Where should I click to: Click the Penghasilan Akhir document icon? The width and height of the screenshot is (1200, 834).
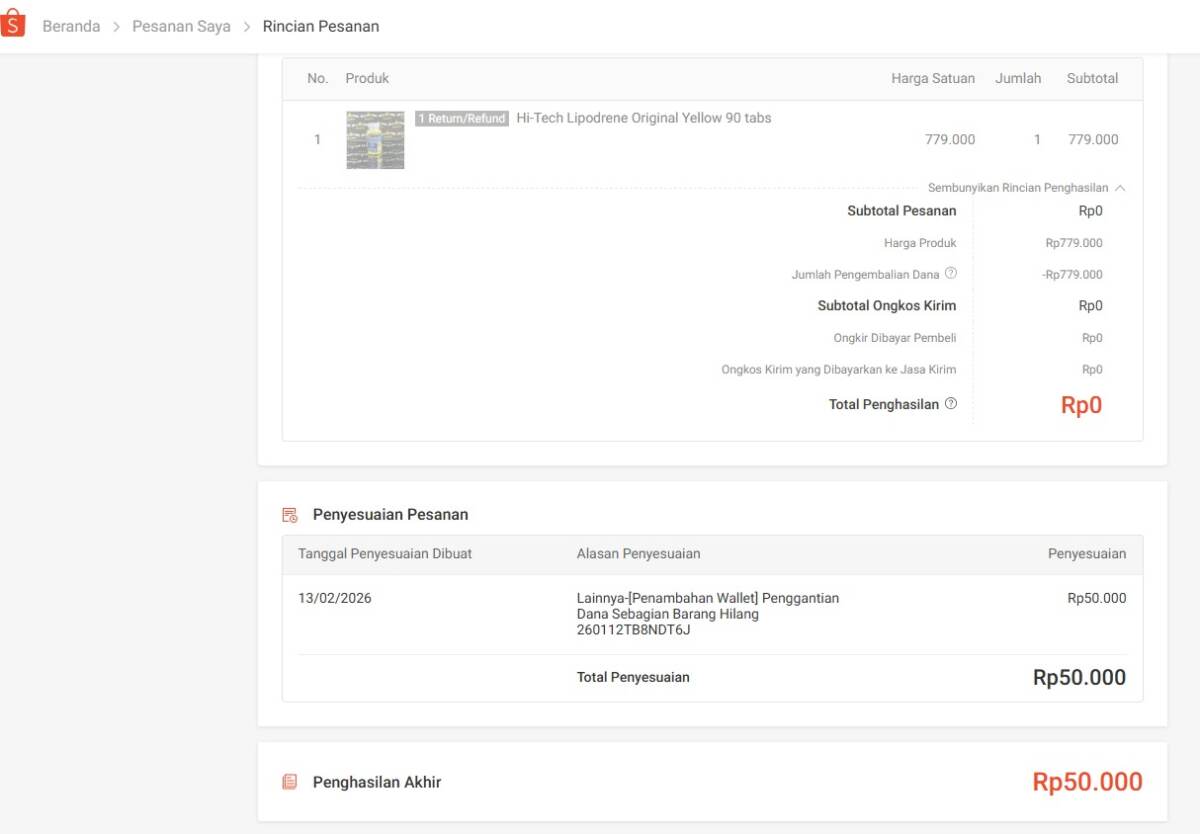pos(289,782)
